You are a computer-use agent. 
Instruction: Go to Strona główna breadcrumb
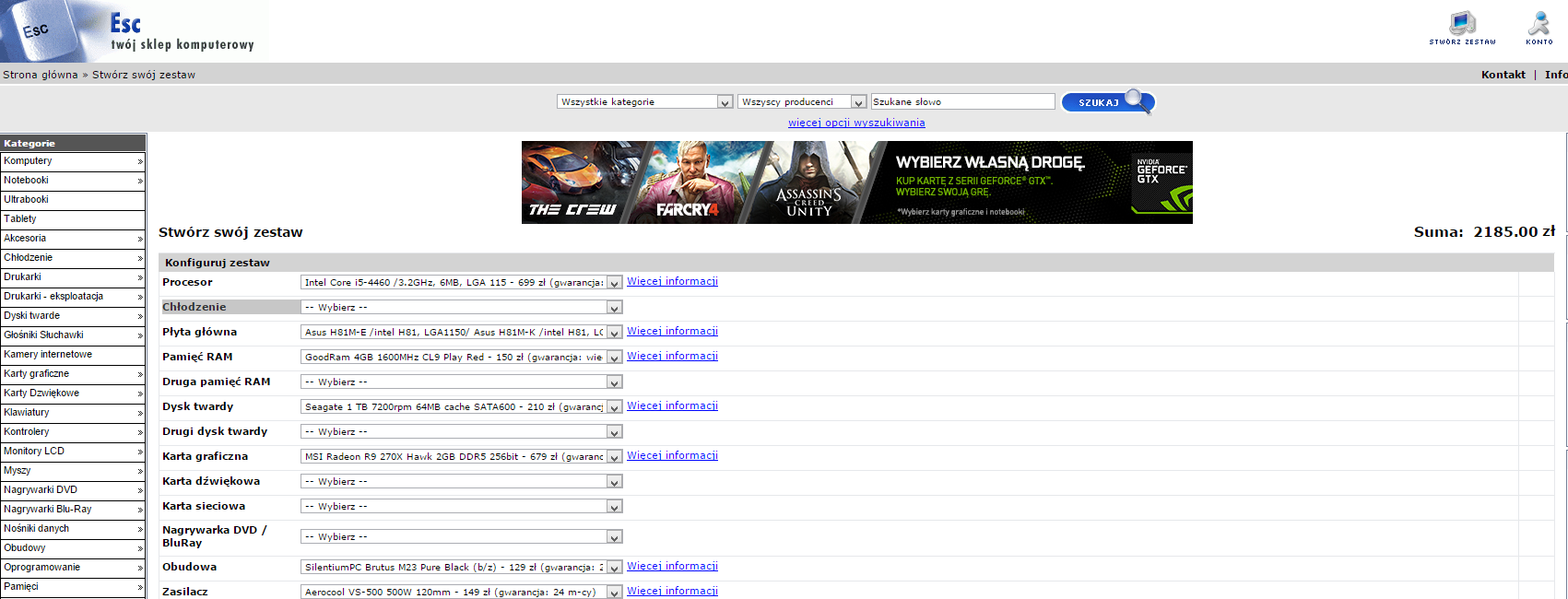41,75
